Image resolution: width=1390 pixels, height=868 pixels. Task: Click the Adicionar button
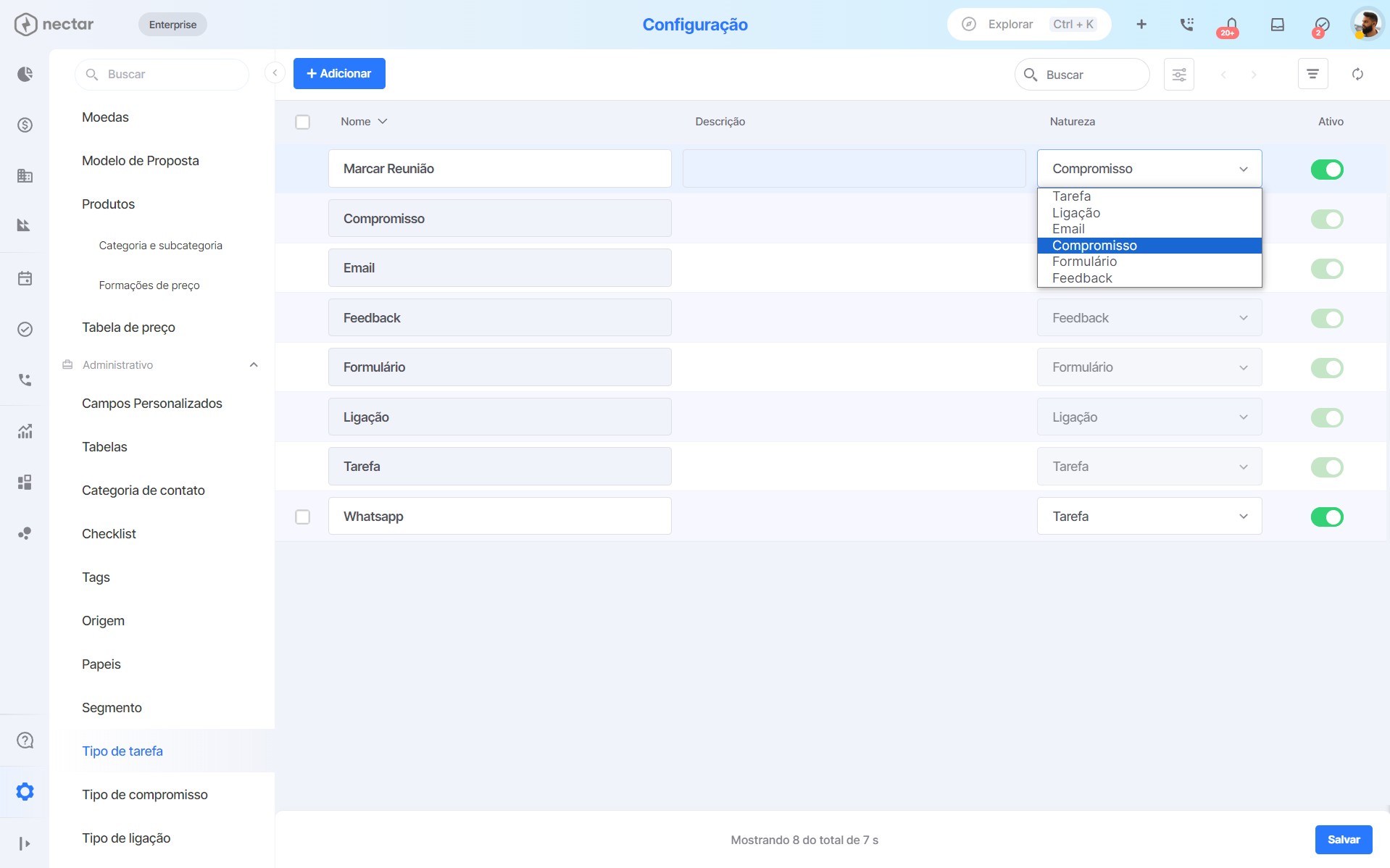coord(339,73)
